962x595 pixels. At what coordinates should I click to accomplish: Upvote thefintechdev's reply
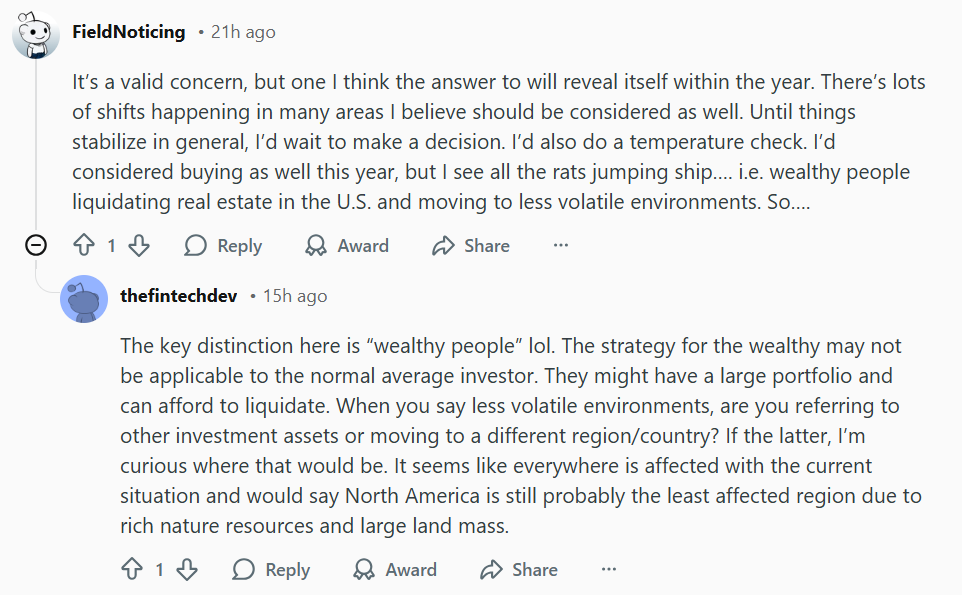click(x=132, y=570)
